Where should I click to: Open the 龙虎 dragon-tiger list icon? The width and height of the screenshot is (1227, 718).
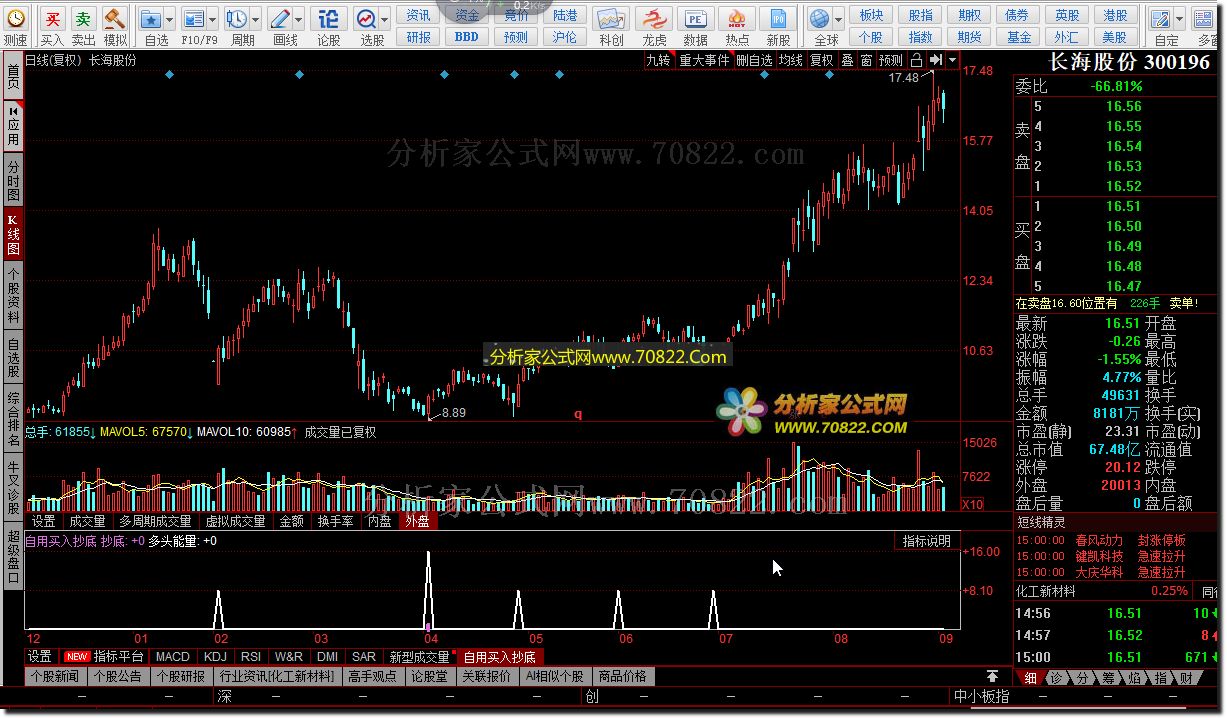coord(654,18)
